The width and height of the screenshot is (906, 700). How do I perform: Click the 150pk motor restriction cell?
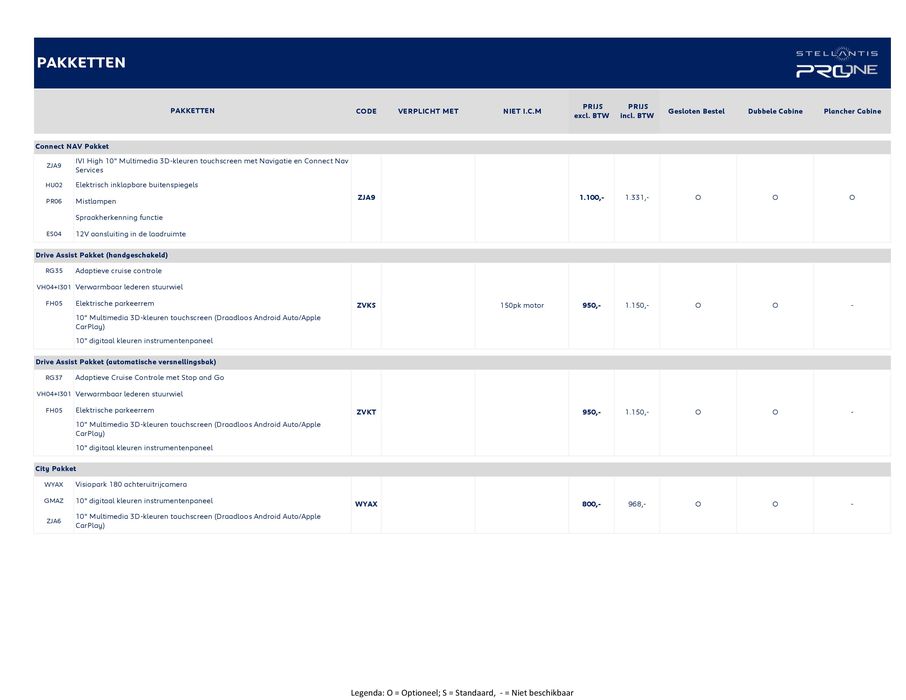click(522, 305)
